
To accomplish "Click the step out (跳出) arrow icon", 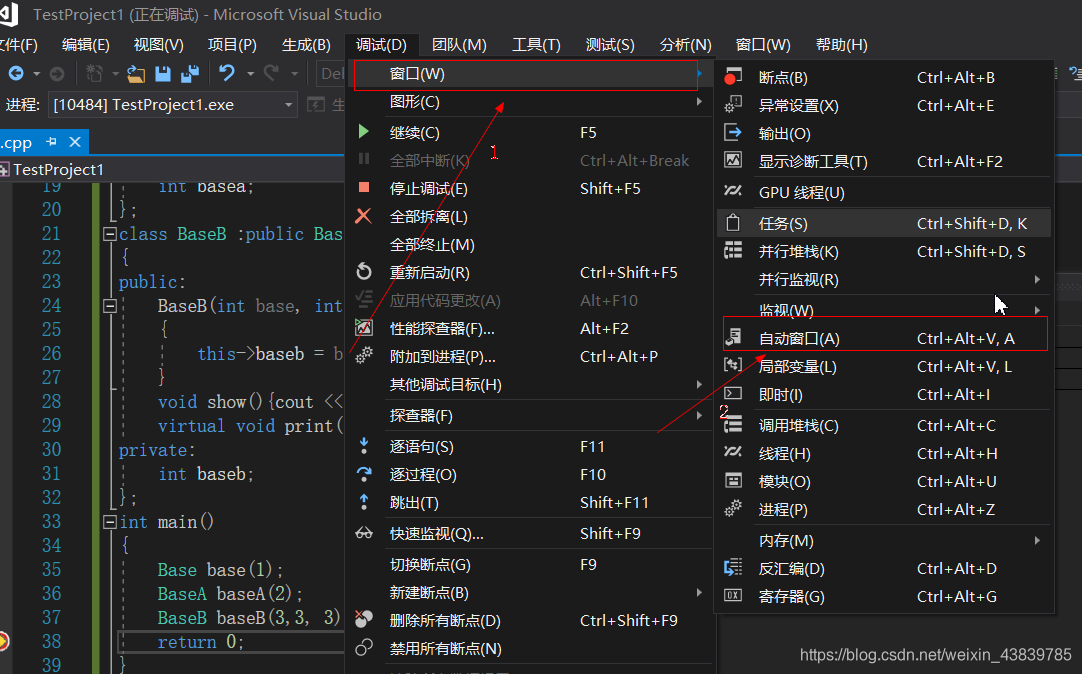I will 364,502.
